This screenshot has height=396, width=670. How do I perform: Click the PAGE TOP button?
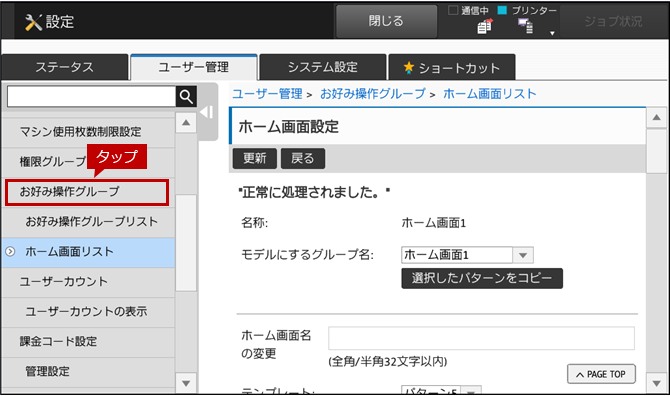[x=601, y=374]
